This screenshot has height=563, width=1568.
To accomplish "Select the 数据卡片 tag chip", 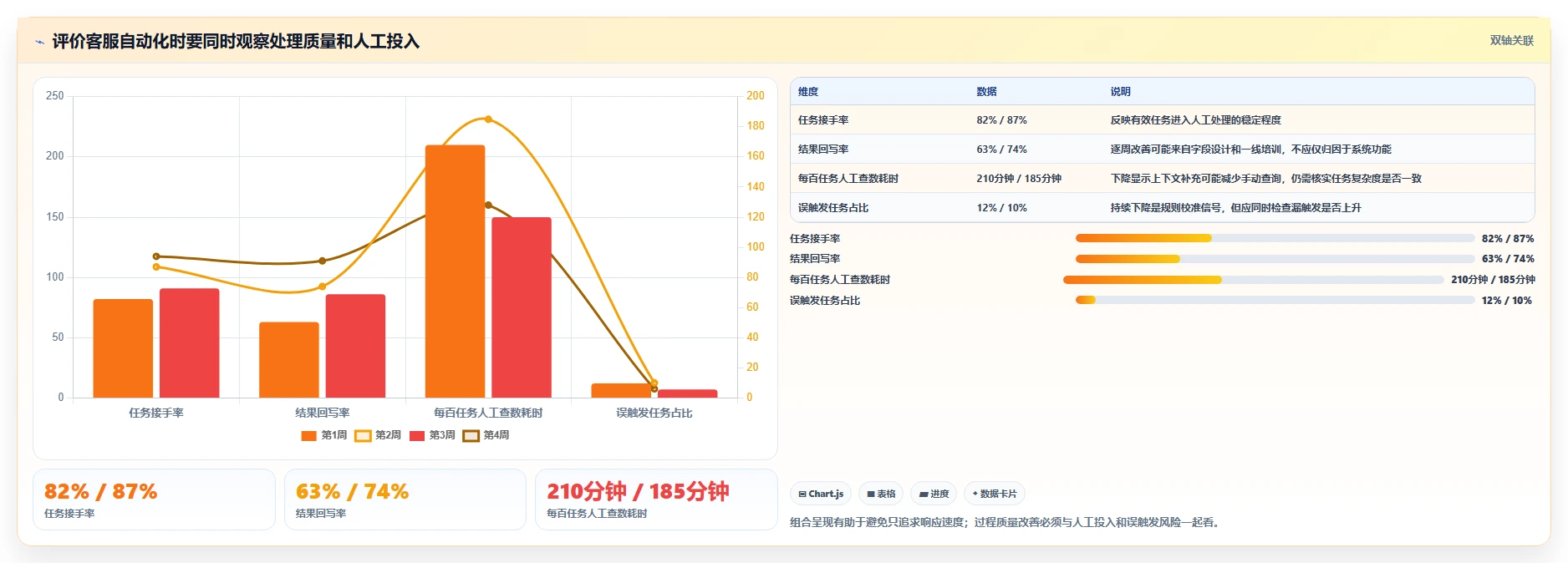I will click(995, 494).
